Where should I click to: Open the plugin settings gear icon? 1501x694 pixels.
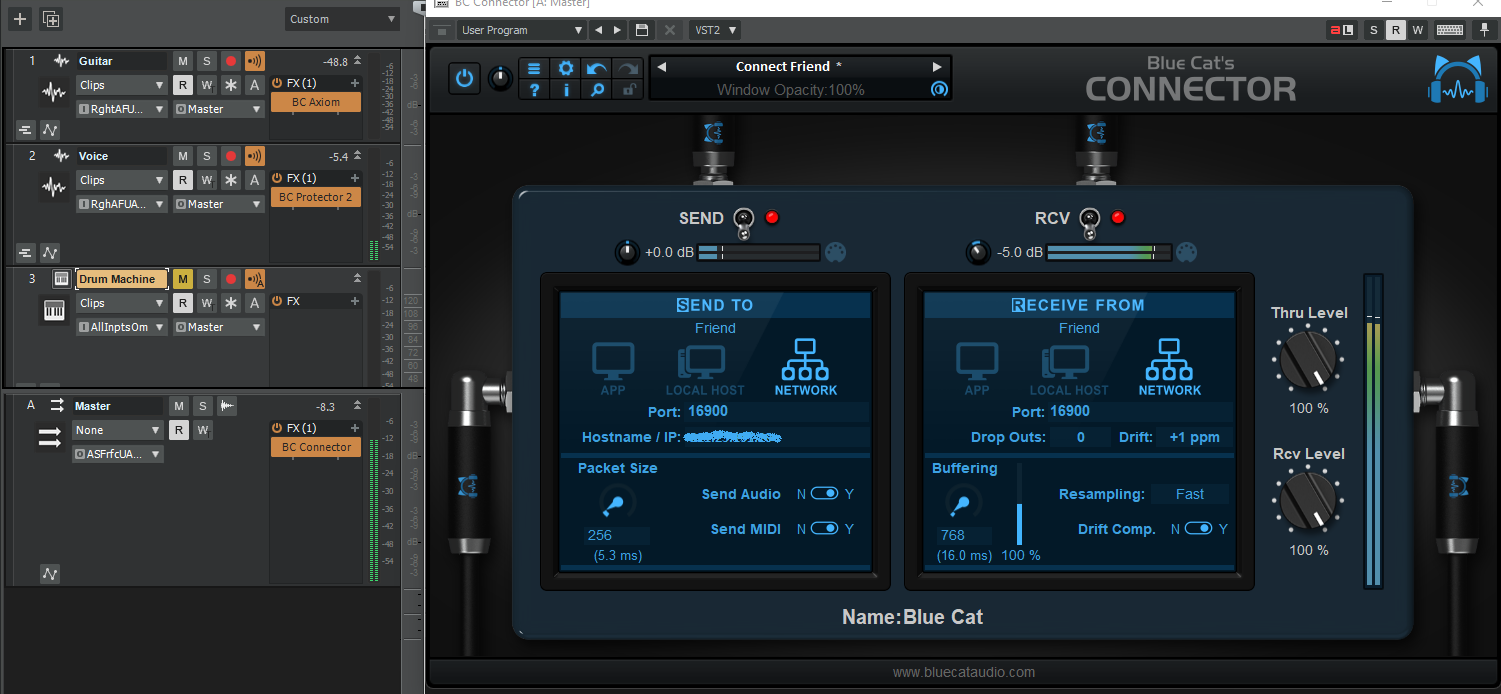click(x=566, y=68)
